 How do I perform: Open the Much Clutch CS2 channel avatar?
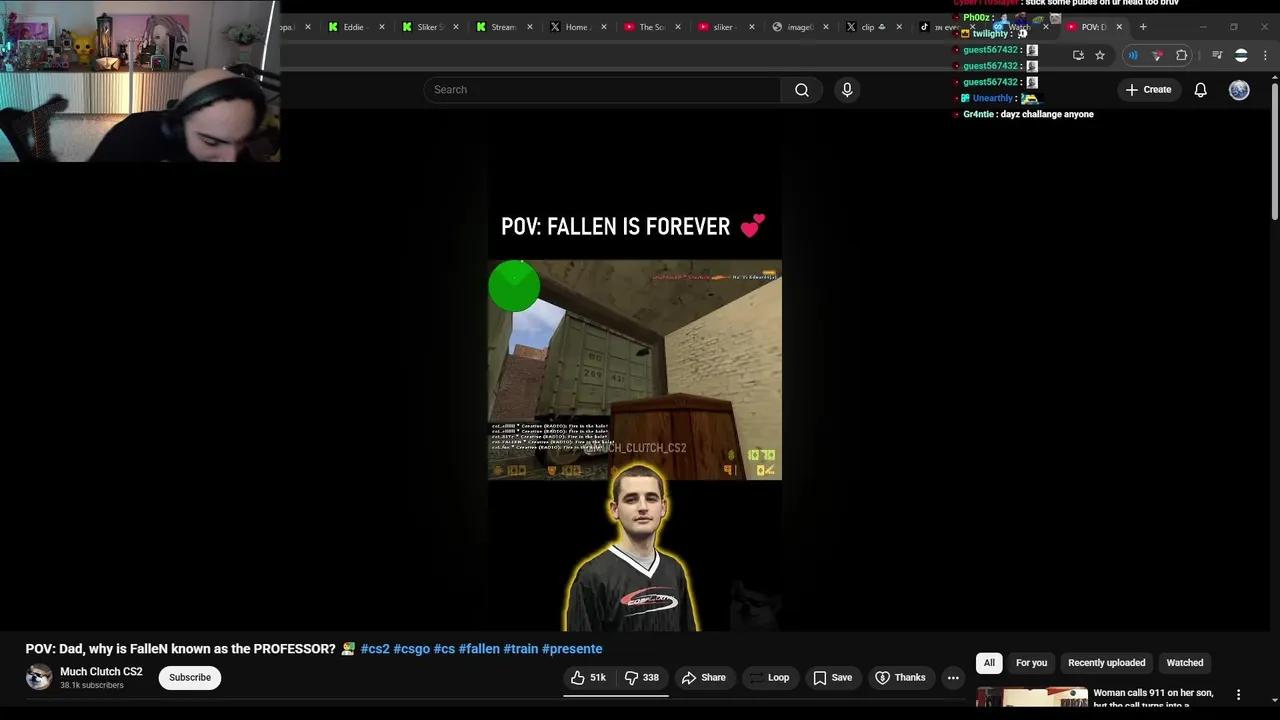click(39, 677)
